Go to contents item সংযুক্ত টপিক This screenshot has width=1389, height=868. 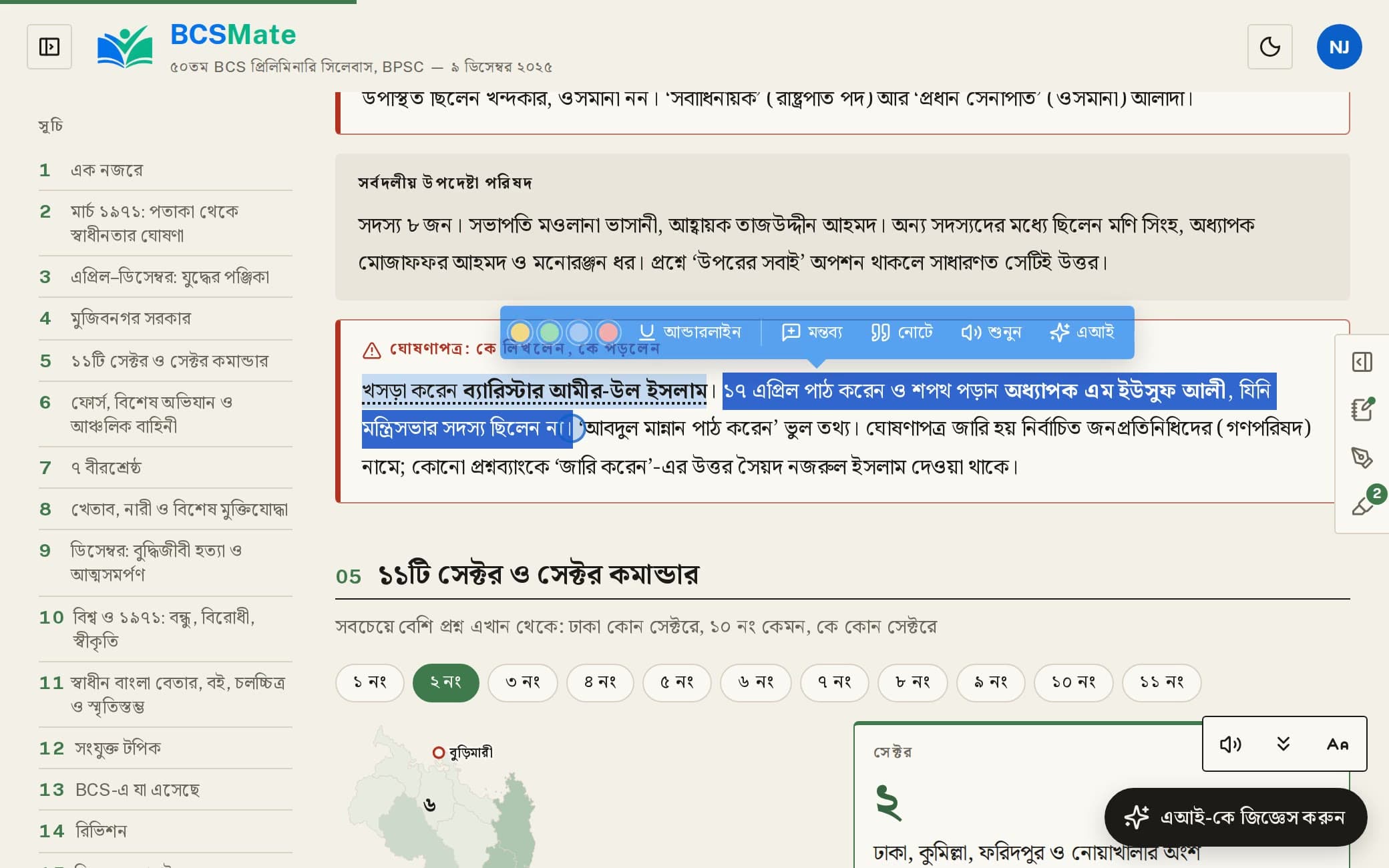tap(166, 748)
